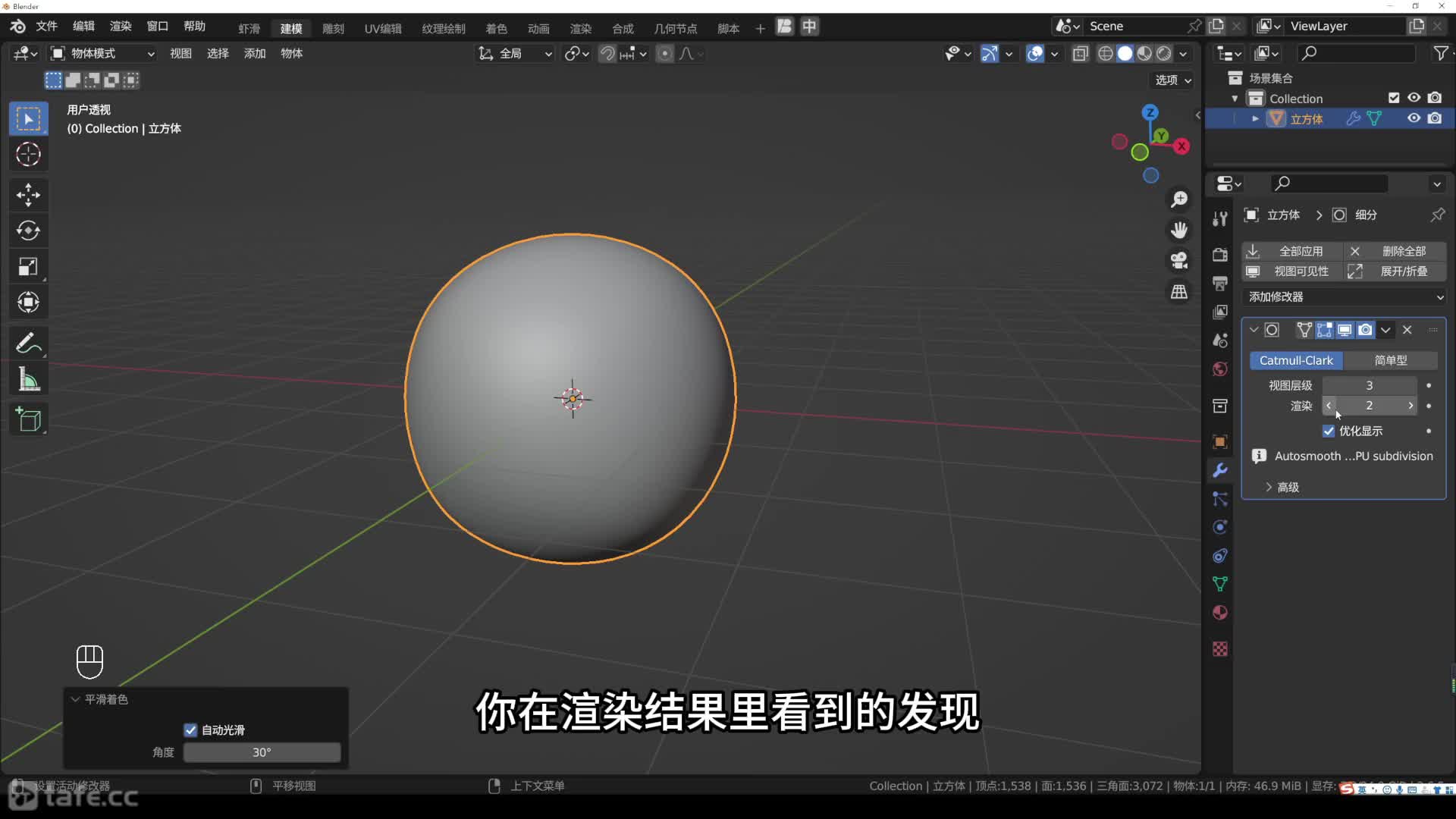Select the Measure tool
Image resolution: width=1456 pixels, height=819 pixels.
coord(28,379)
